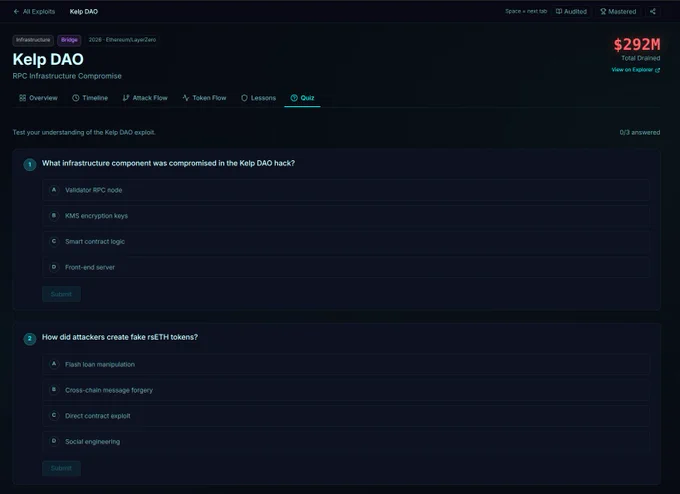Click the 'Test your understanding' intro text
The height and width of the screenshot is (494, 680).
84,132
